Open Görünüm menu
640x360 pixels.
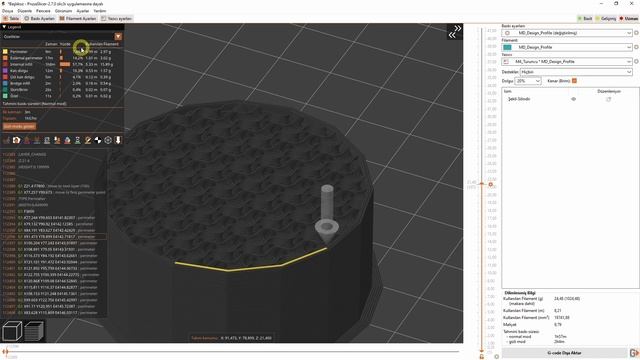point(63,11)
